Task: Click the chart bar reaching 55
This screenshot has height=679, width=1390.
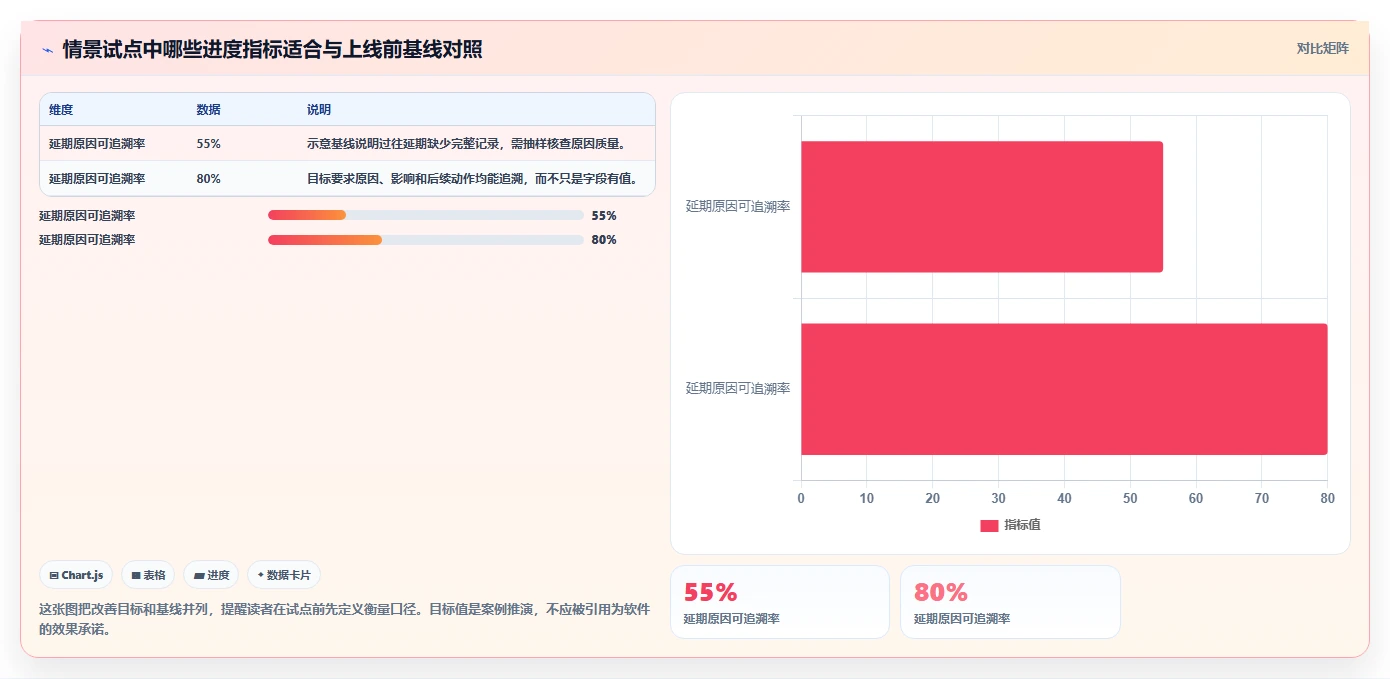Action: [982, 207]
